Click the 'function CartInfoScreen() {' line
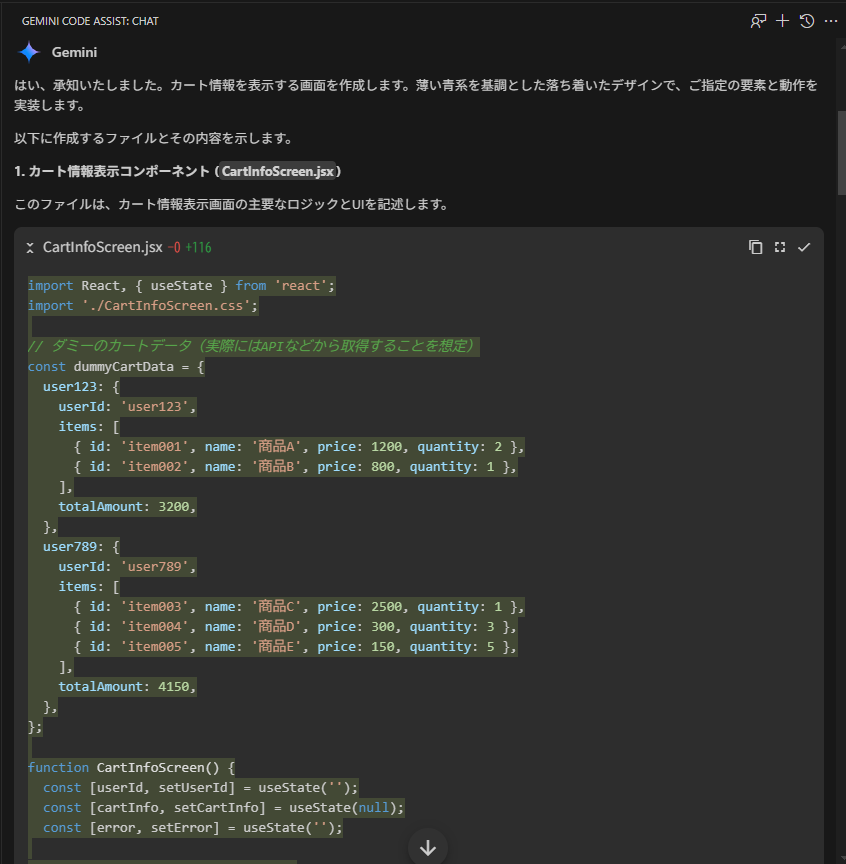Viewport: 846px width, 864px height. (x=131, y=768)
